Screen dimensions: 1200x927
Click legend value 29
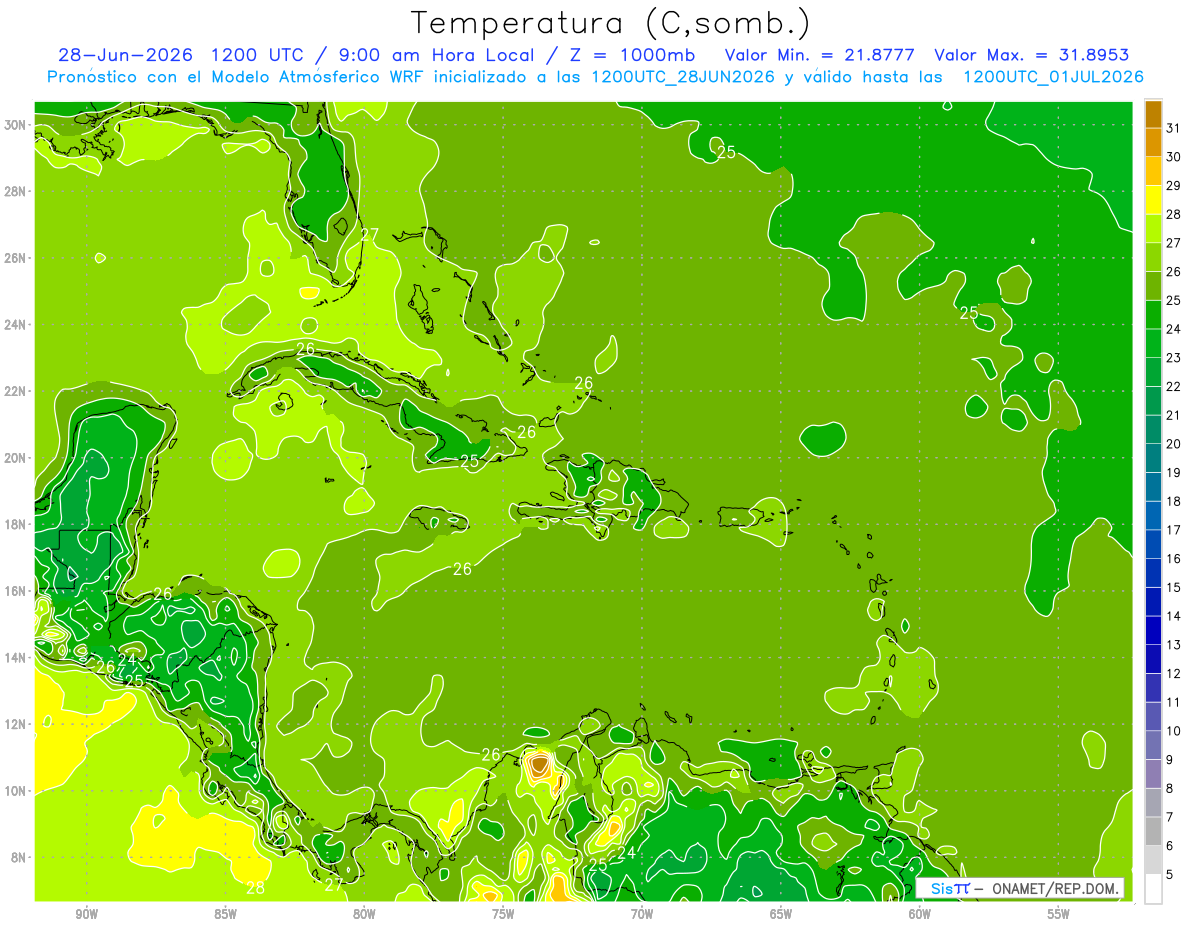click(x=1174, y=185)
